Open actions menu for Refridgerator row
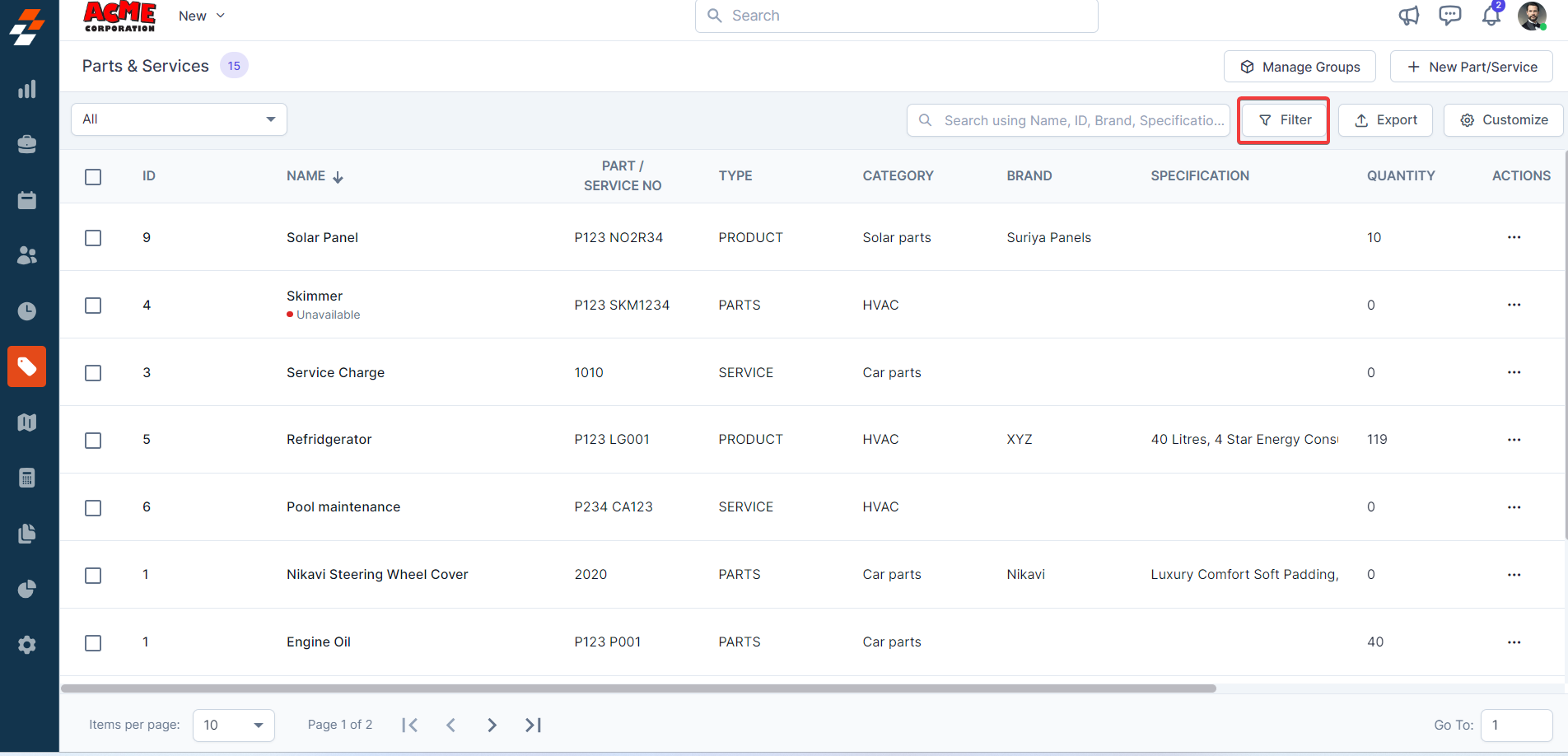 pos(1514,440)
